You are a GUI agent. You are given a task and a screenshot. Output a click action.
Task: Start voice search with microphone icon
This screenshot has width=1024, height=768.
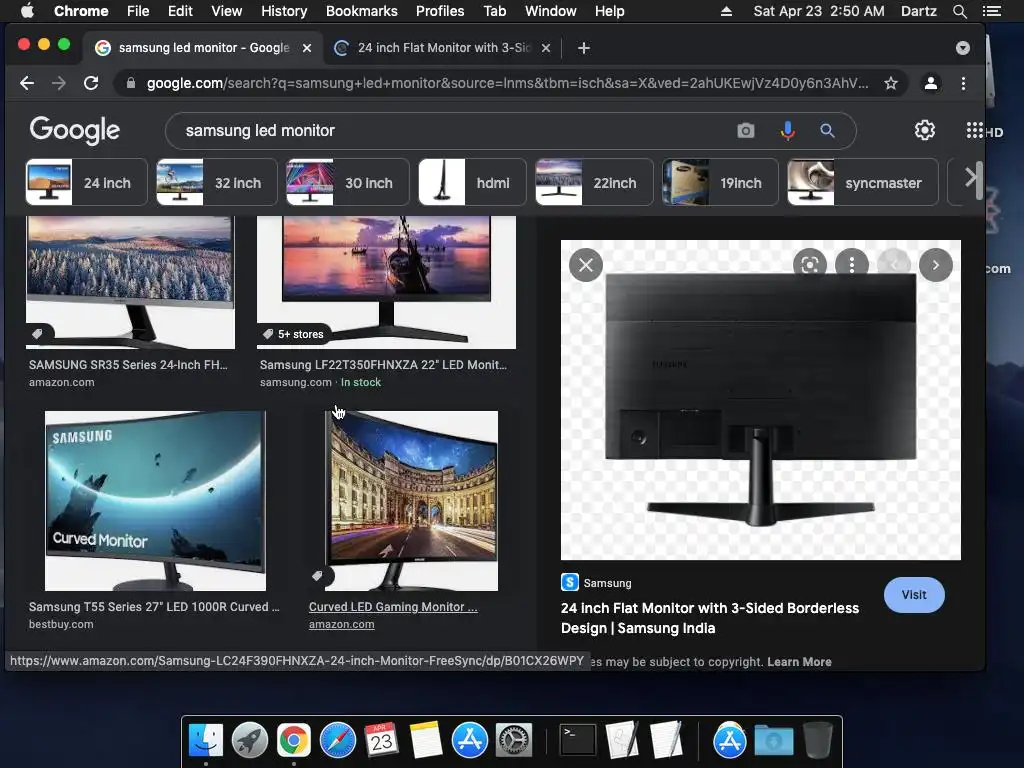788,131
